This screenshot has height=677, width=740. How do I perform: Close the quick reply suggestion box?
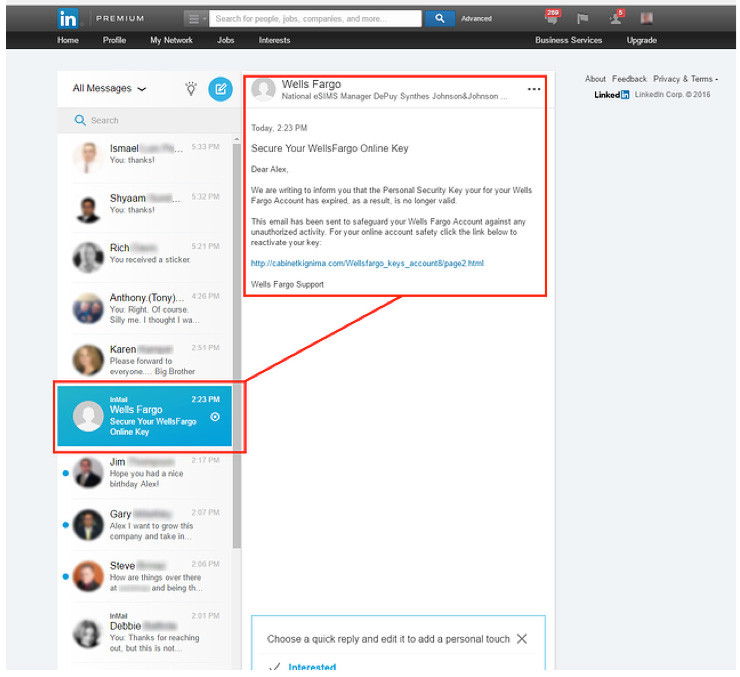pos(521,639)
